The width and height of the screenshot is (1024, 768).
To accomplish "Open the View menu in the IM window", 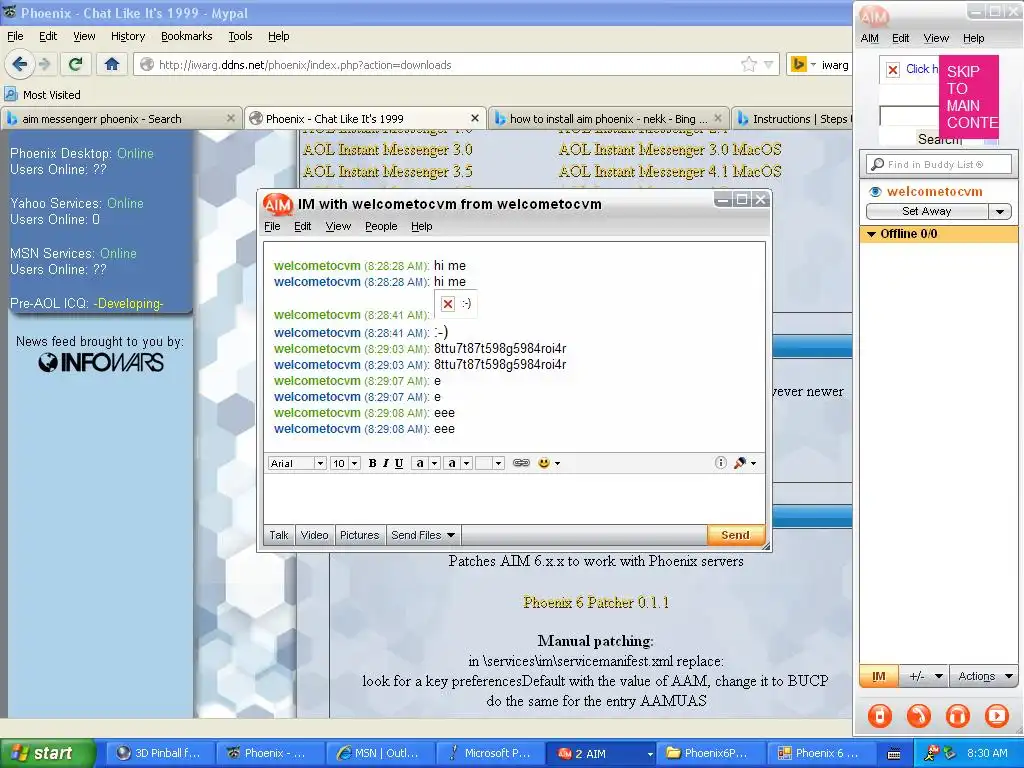I will tap(338, 226).
